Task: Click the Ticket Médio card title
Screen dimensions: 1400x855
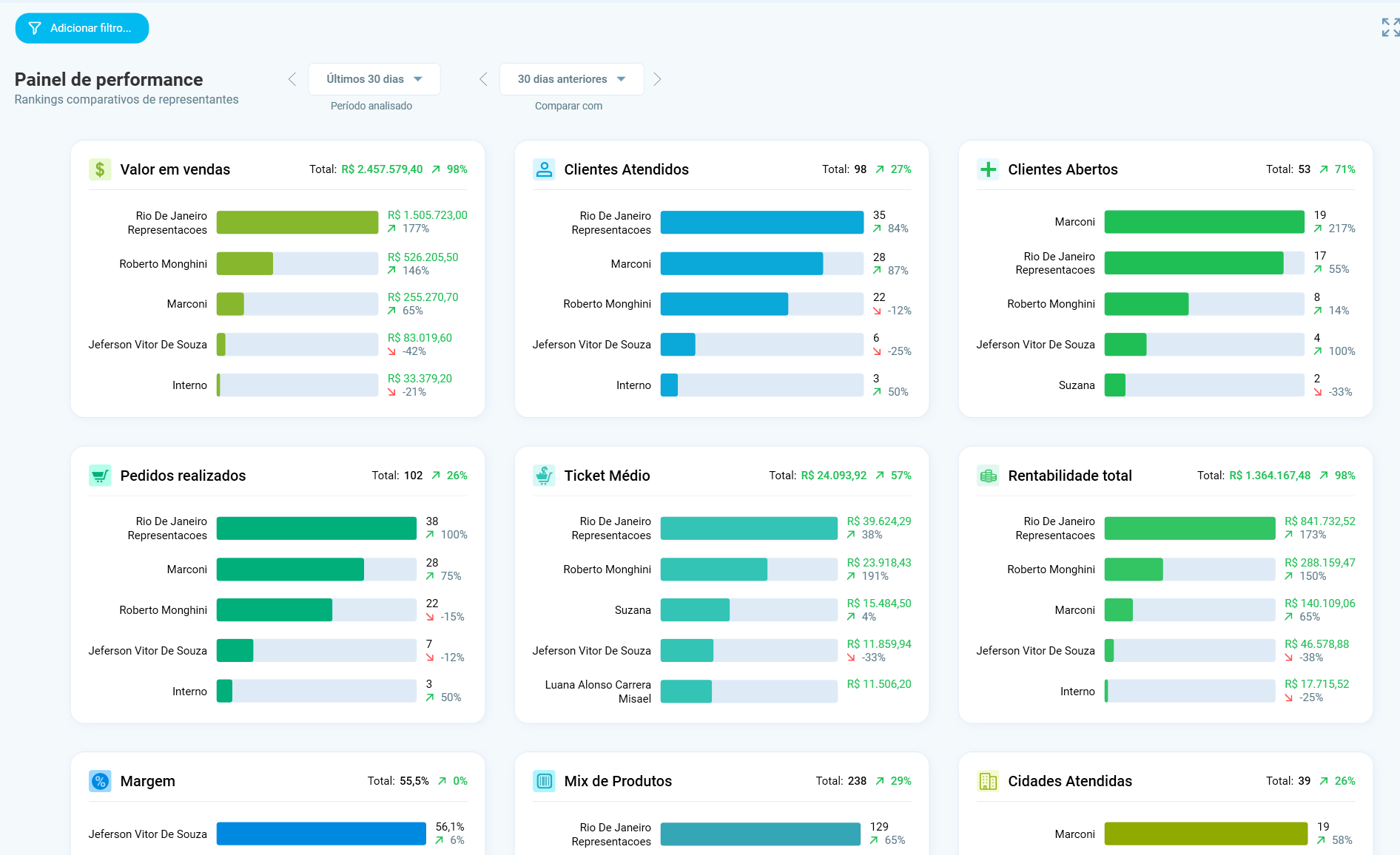Action: [607, 476]
